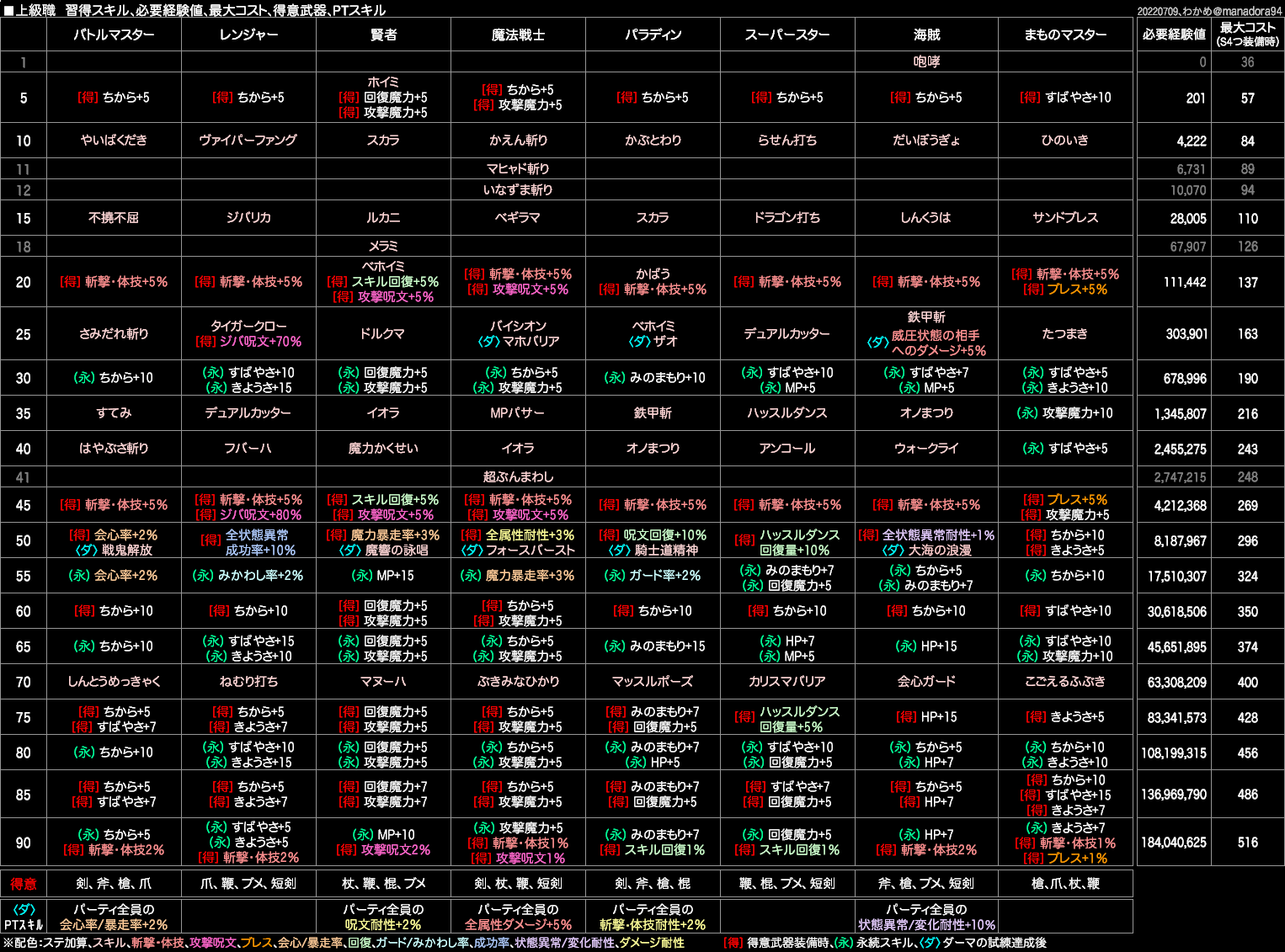Select the 賢者 column header
This screenshot has width=1285, height=952.
[x=383, y=35]
